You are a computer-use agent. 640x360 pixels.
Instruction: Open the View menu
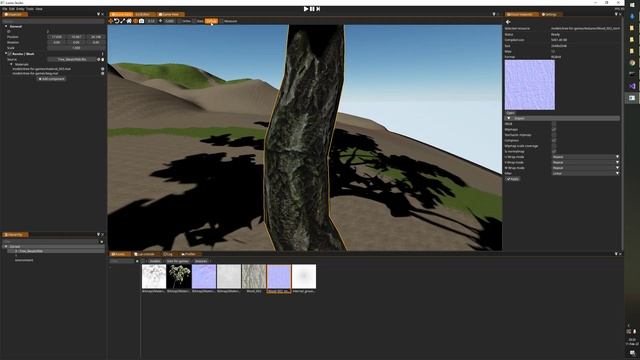coord(39,9)
